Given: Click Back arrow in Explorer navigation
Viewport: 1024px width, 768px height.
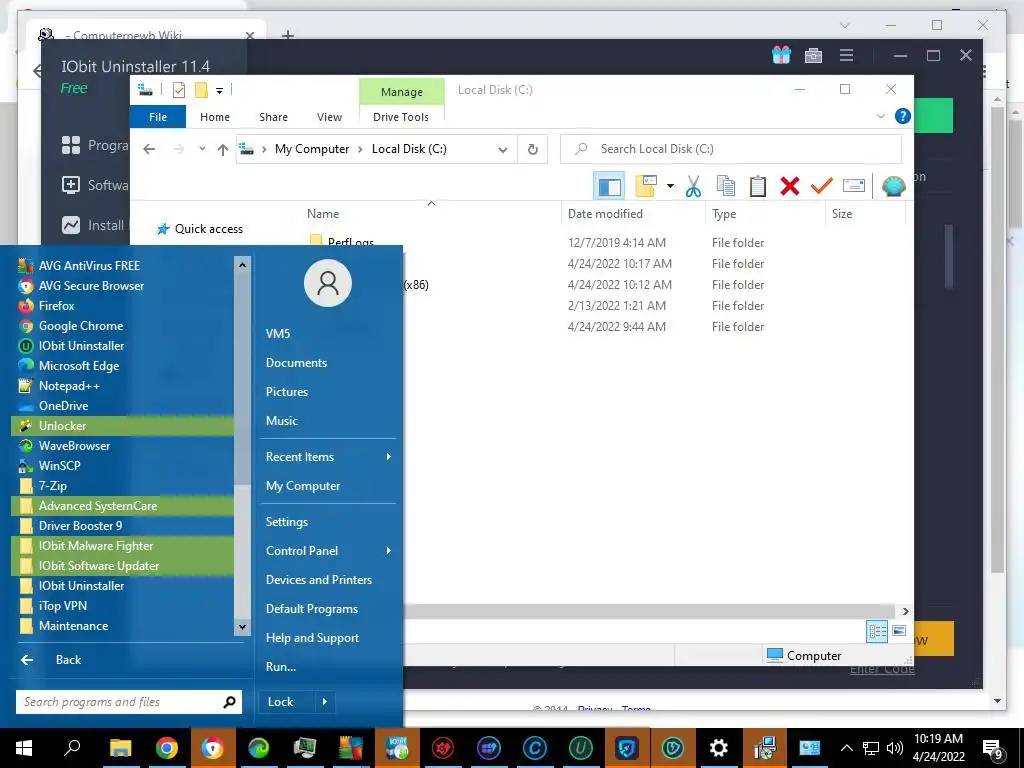Looking at the screenshot, I should point(149,150).
